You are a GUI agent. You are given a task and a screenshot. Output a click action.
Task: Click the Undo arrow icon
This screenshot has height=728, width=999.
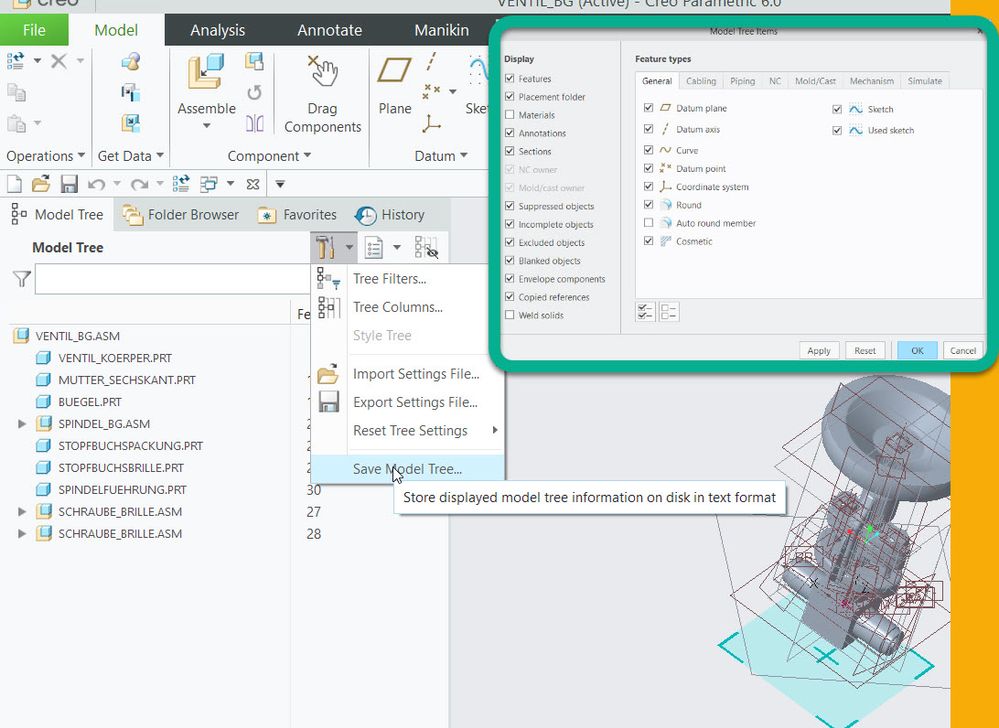pyautogui.click(x=96, y=185)
